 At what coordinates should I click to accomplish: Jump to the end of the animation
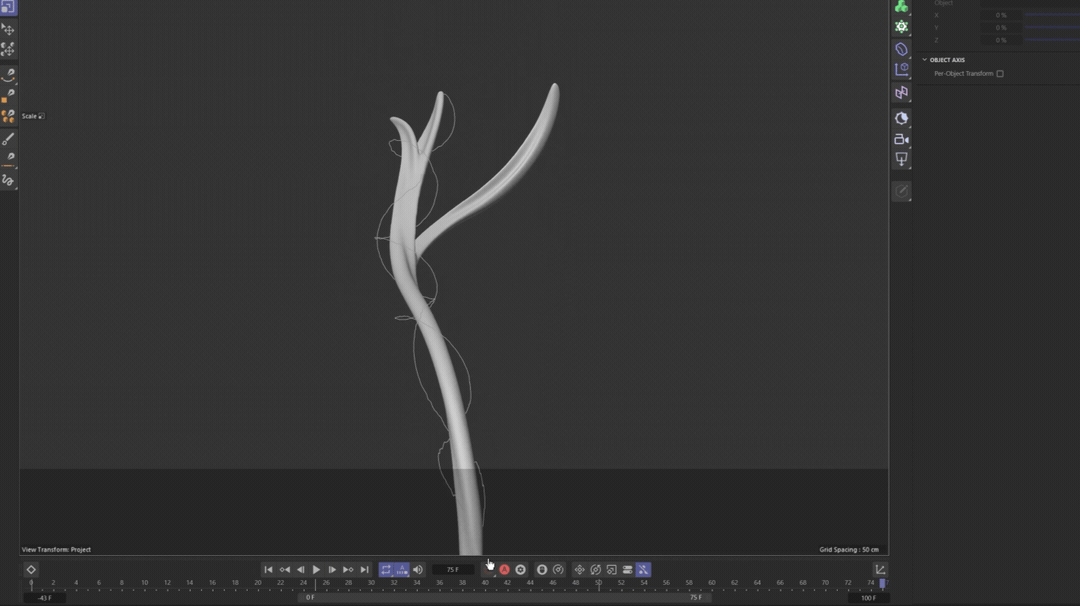tap(364, 570)
